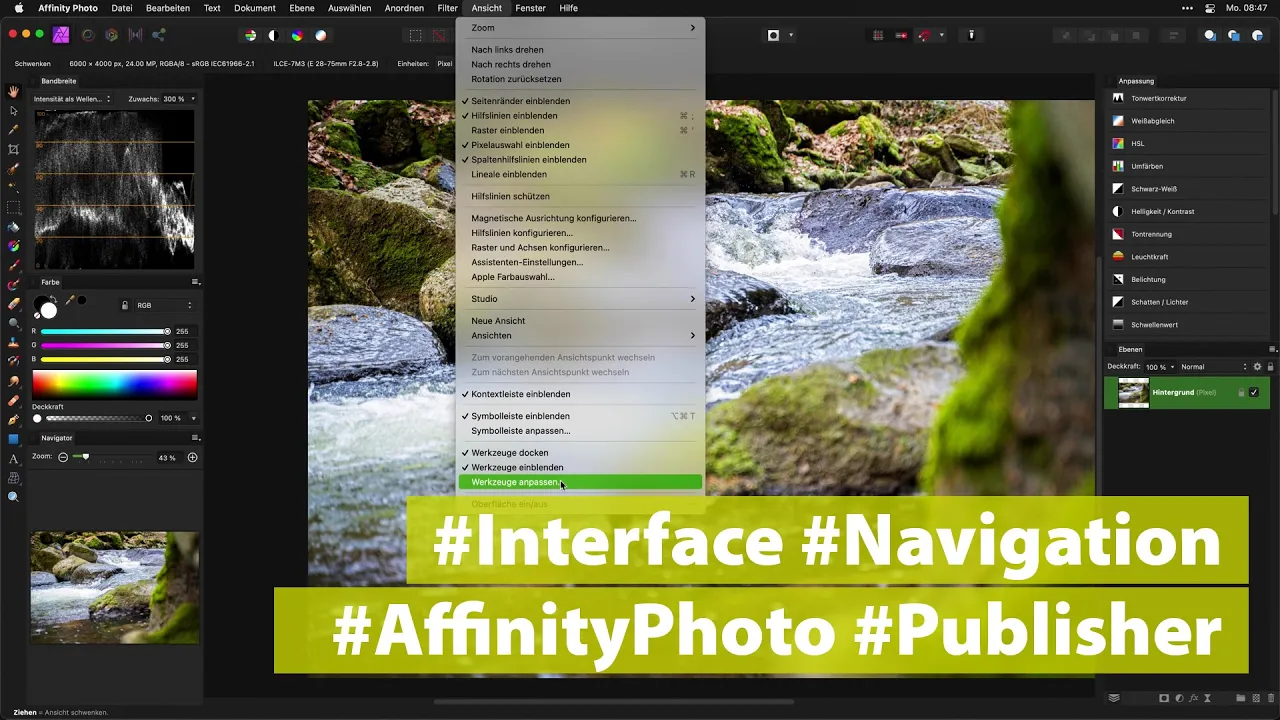Choose Neue Ansicht menu entry
The height and width of the screenshot is (720, 1280).
pyautogui.click(x=580, y=321)
